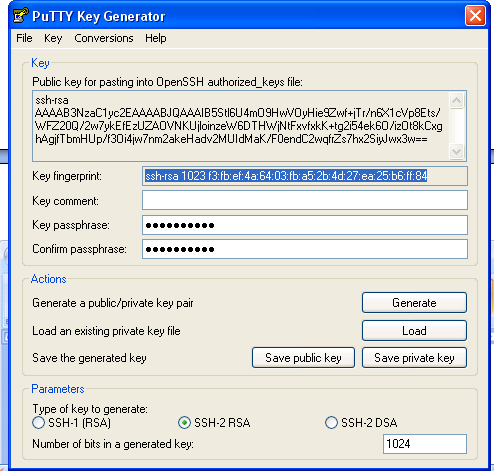Click the Load button
Viewport: 494px width, 471px height.
coord(414,331)
